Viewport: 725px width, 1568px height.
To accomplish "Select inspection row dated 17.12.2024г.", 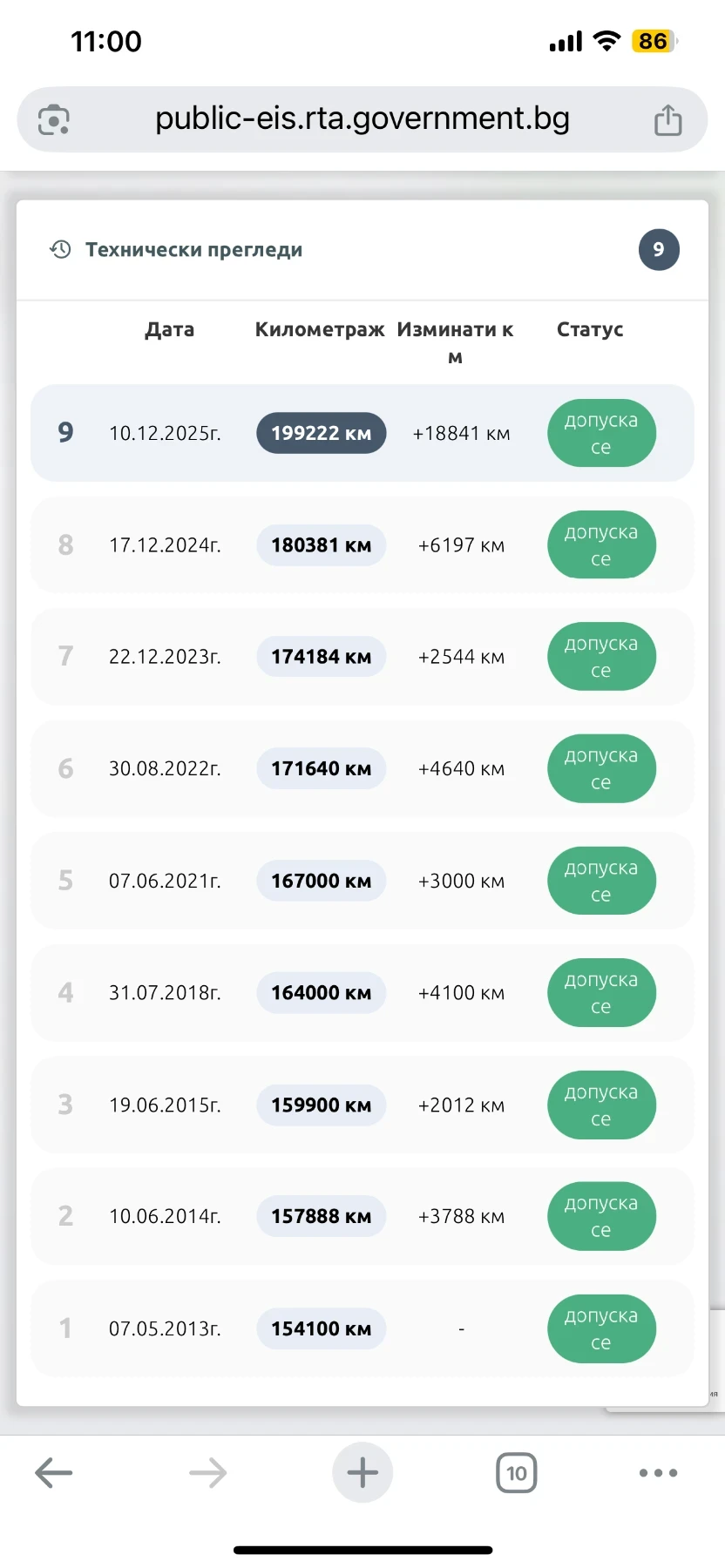I will coord(165,545).
